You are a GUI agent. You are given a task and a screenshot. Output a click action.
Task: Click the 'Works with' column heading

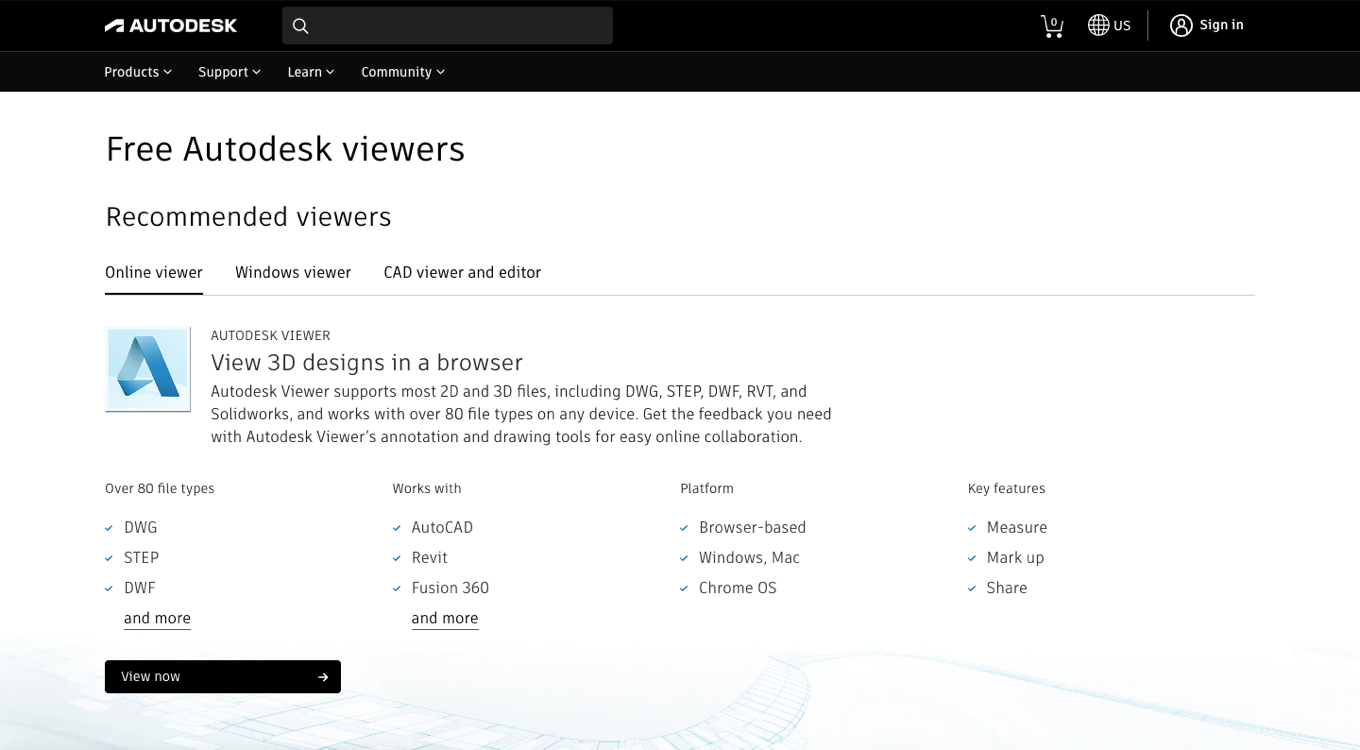pyautogui.click(x=427, y=488)
